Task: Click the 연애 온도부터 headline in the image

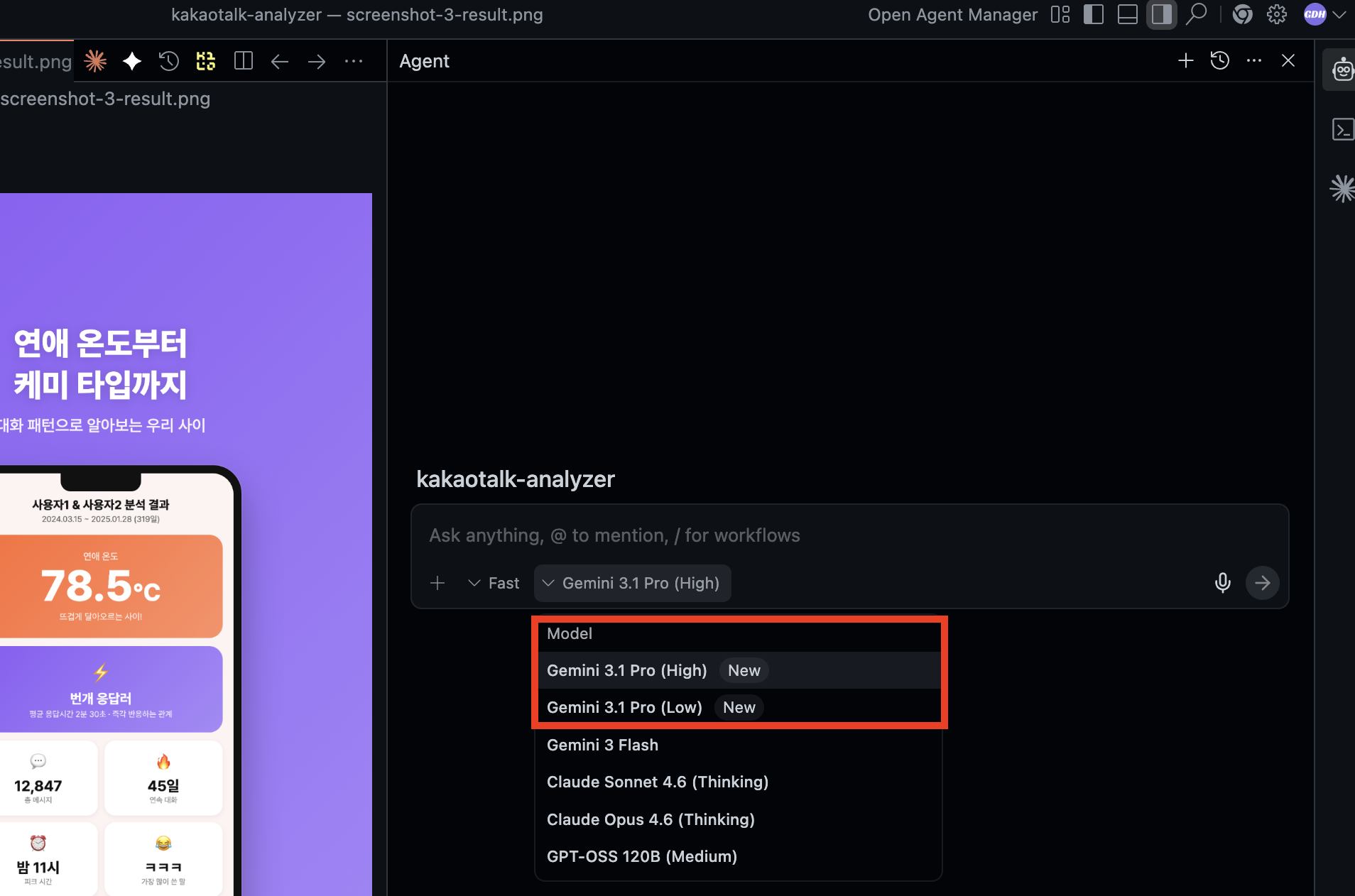Action: 100,344
